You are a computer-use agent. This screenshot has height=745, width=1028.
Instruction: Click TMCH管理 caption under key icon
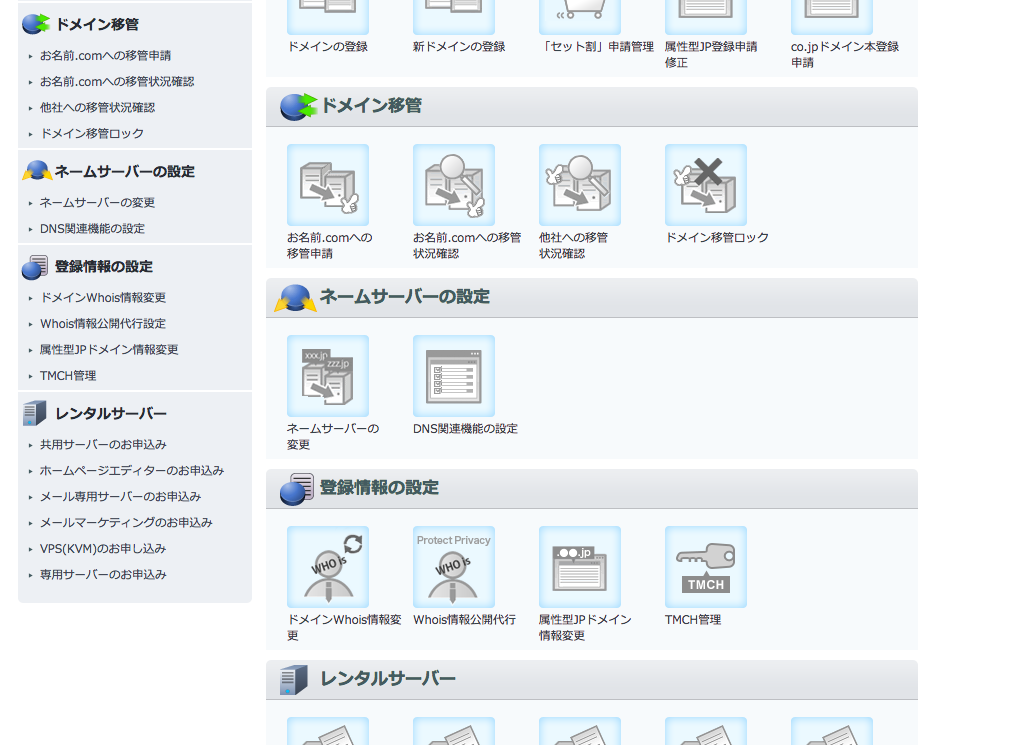point(693,620)
